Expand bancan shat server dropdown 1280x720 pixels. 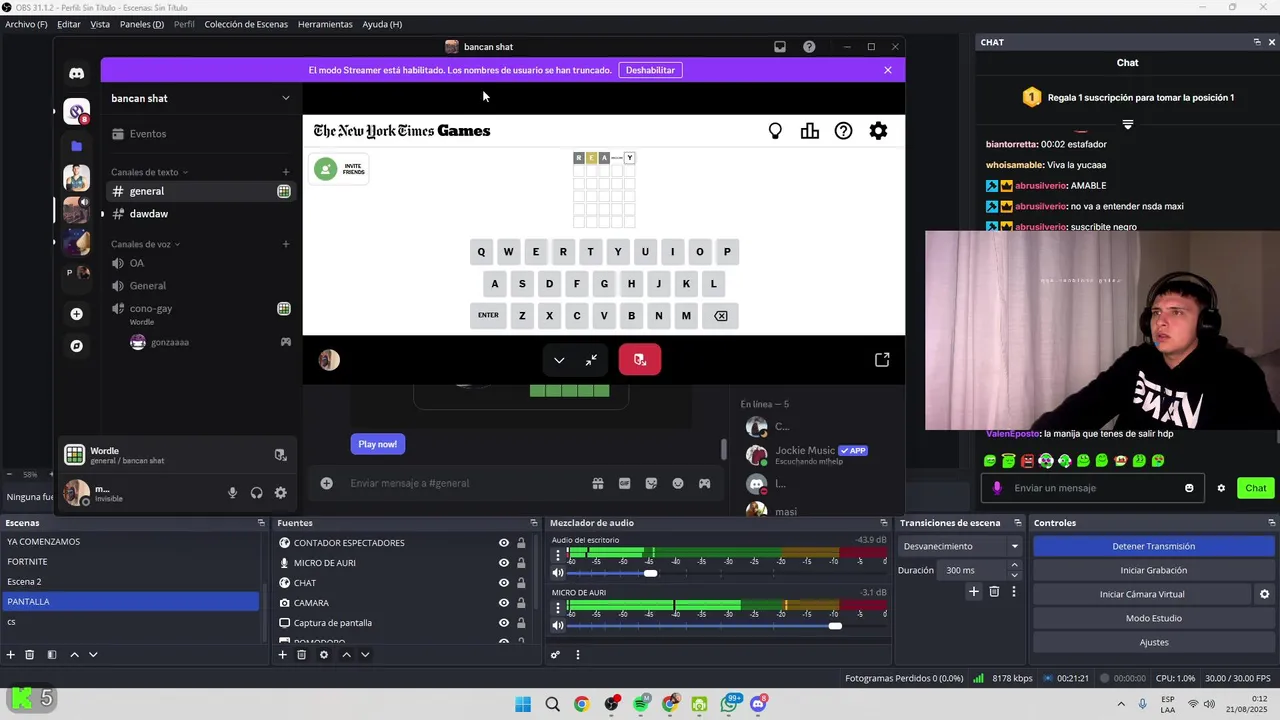pyautogui.click(x=286, y=98)
